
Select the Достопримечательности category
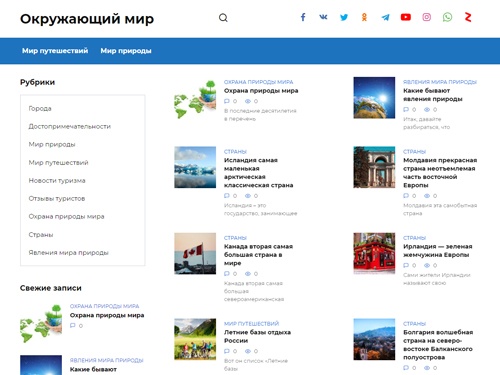(x=70, y=126)
